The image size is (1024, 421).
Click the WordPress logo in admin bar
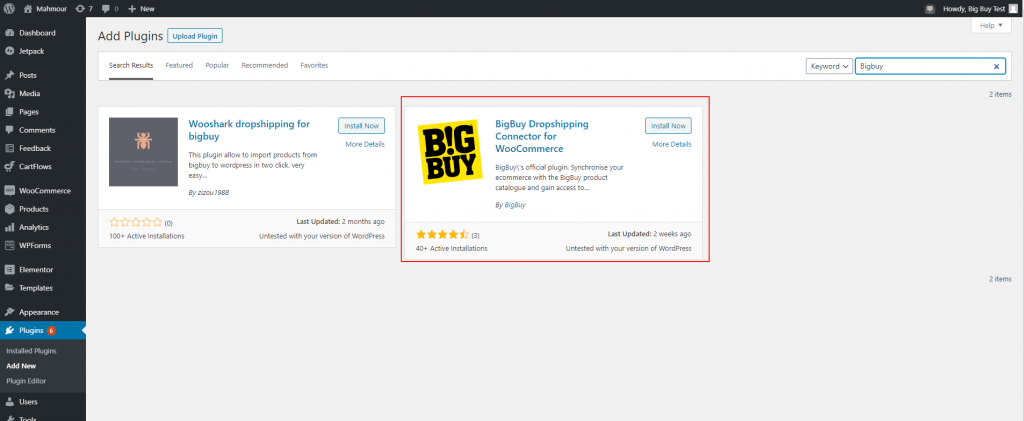pos(9,9)
